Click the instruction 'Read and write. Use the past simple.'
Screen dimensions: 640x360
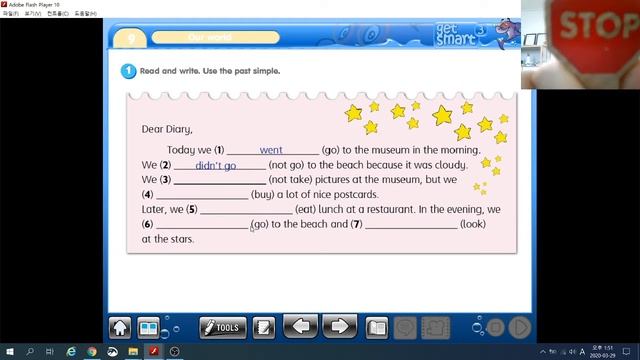point(210,71)
